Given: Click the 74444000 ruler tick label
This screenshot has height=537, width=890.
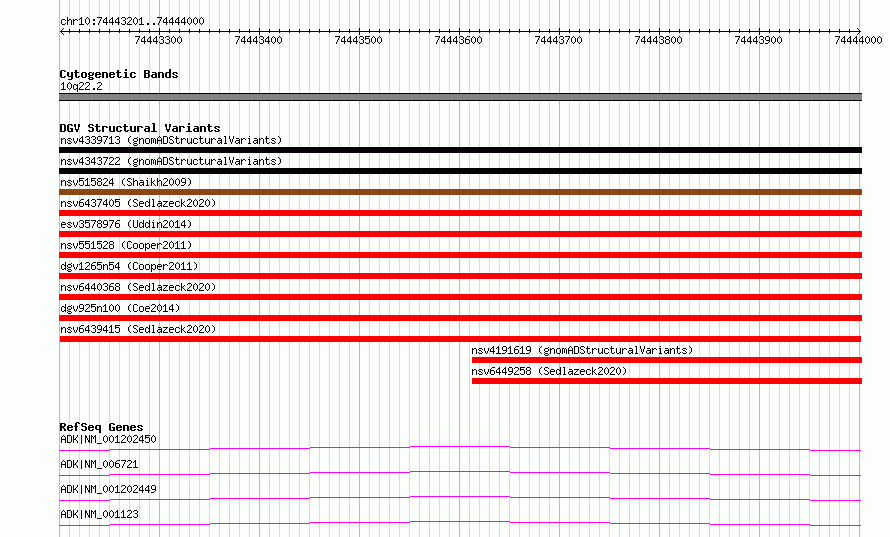Looking at the screenshot, I should click(x=858, y=40).
